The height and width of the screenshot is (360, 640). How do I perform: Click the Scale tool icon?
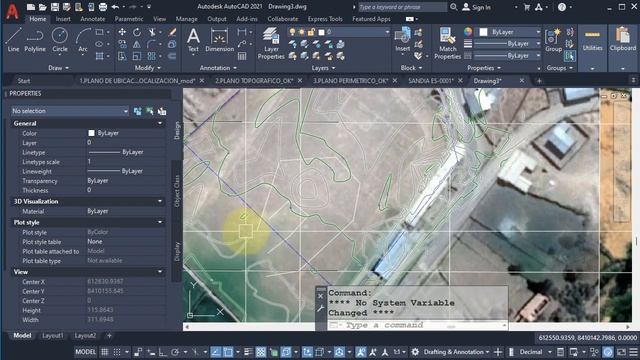point(137,56)
